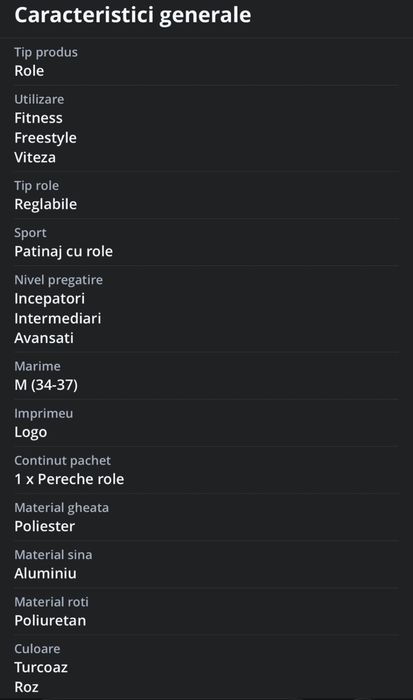The width and height of the screenshot is (413, 700).
Task: Click the M (34-37) size value
Action: pyautogui.click(x=46, y=385)
